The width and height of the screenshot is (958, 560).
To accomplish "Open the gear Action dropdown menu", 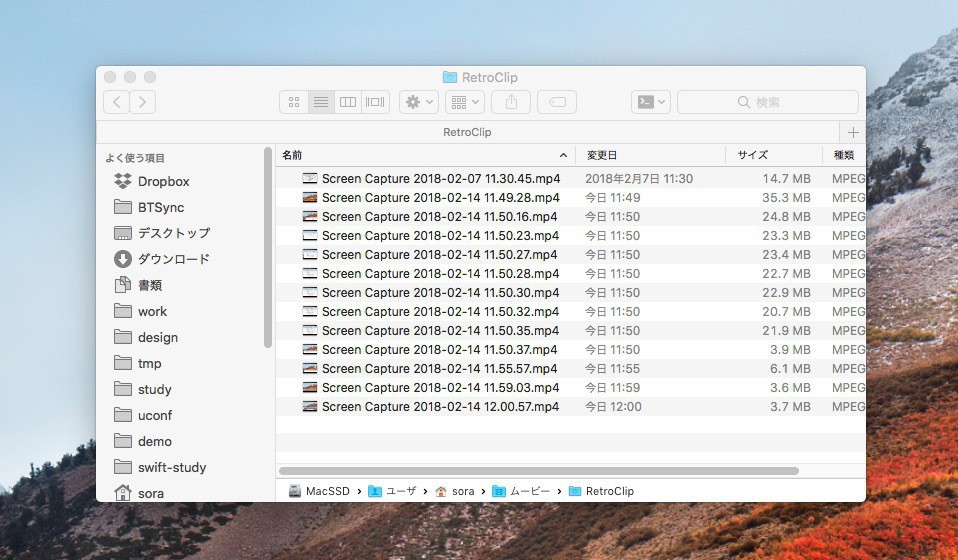I will tap(418, 102).
